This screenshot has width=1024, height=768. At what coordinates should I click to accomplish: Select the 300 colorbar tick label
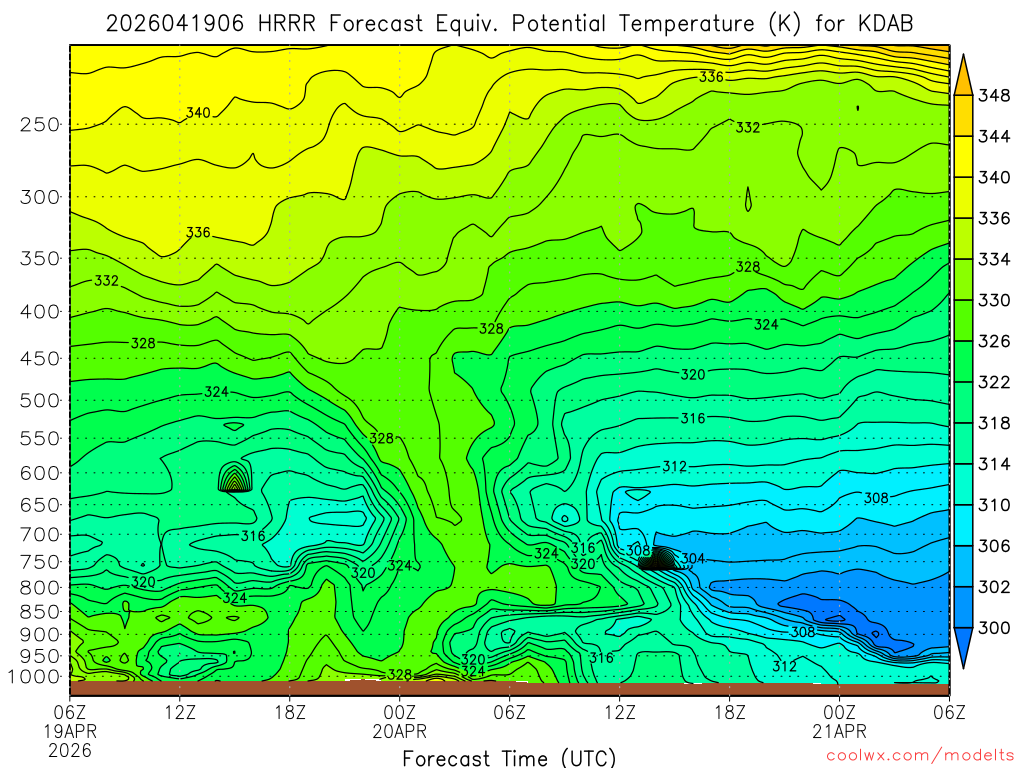(993, 628)
